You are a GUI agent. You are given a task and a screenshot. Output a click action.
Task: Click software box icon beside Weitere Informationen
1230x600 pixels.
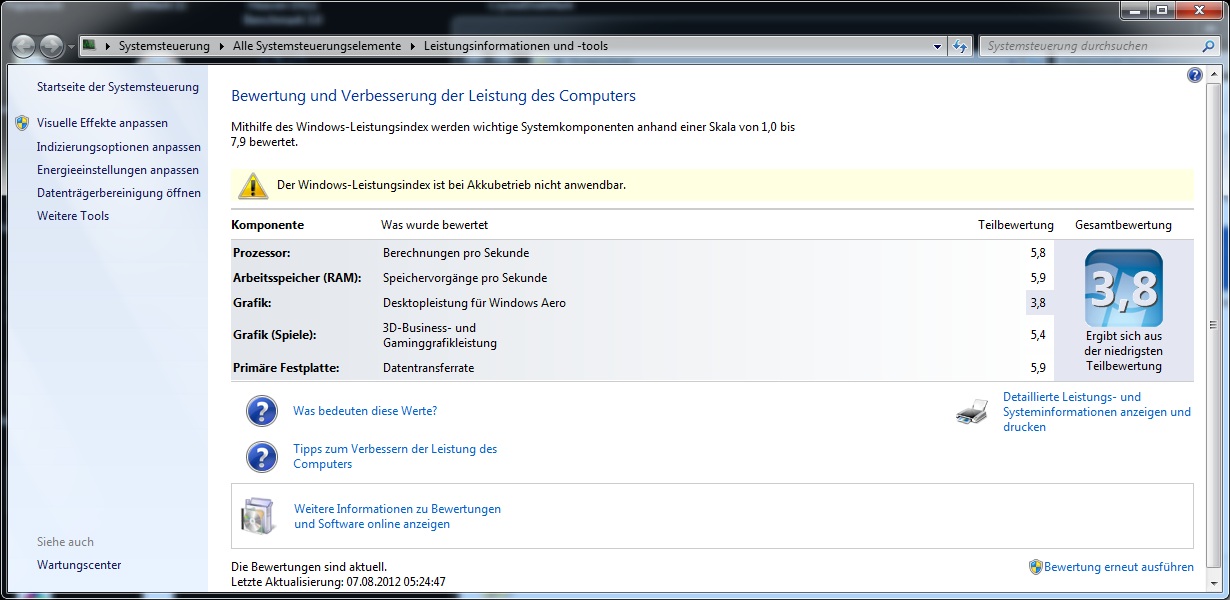point(257,515)
